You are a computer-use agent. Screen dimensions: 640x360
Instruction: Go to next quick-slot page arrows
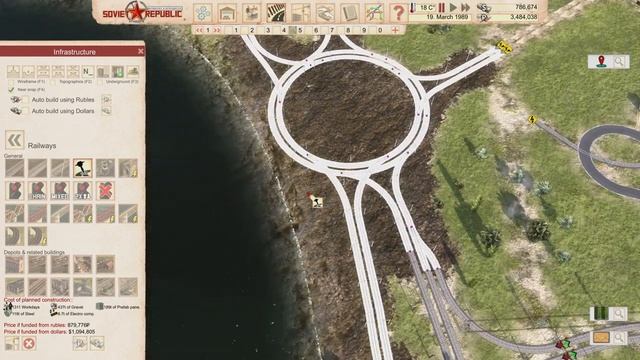pyautogui.click(x=217, y=30)
